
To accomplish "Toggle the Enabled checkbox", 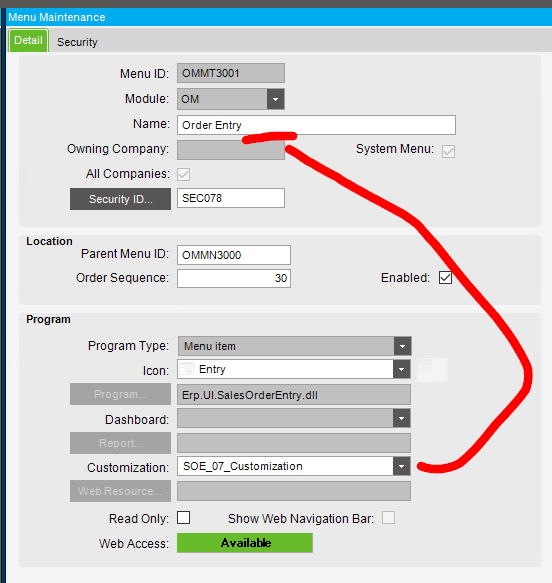I will pos(445,278).
